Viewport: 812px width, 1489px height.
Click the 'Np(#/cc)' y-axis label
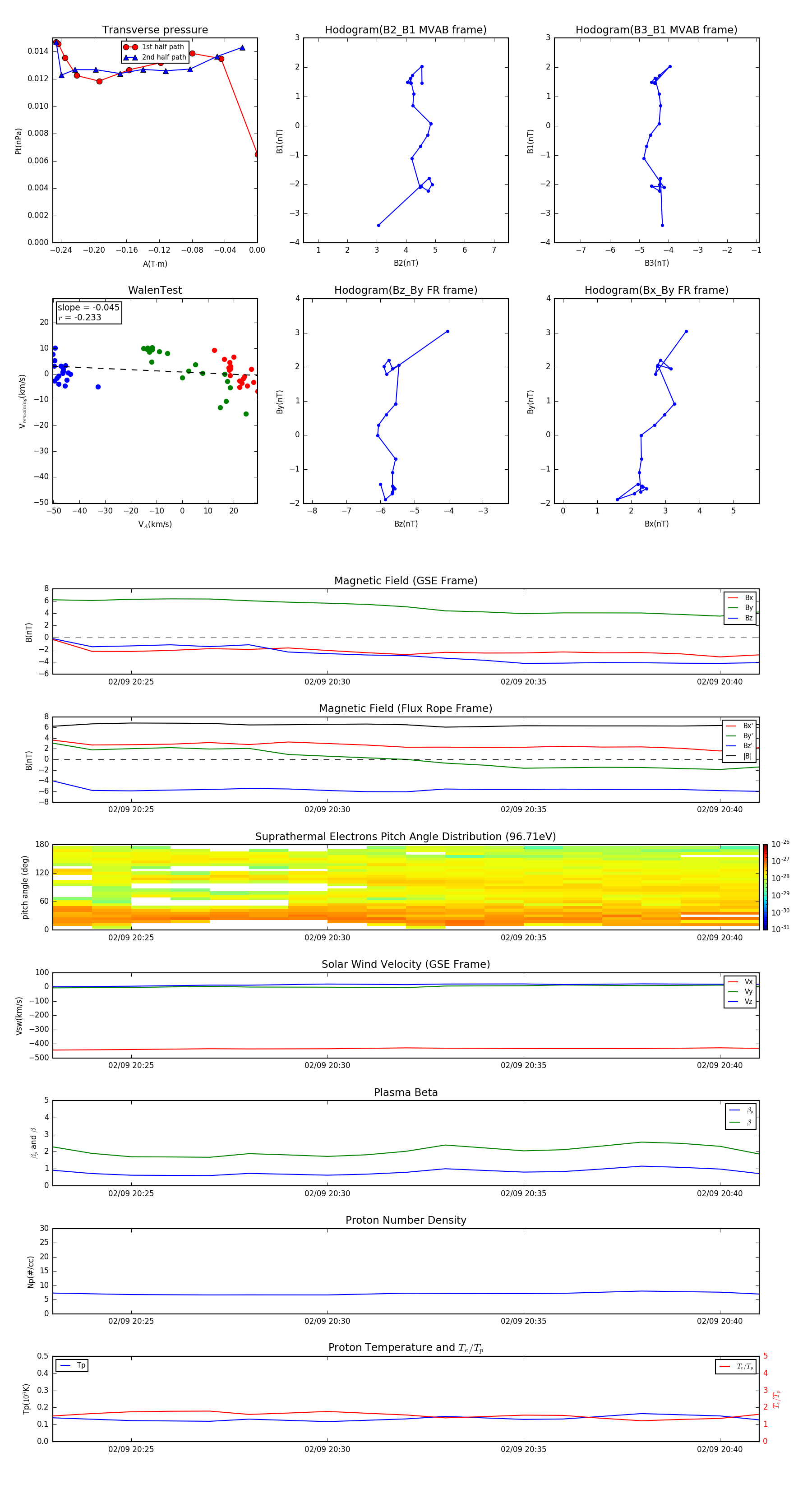click(x=31, y=1272)
